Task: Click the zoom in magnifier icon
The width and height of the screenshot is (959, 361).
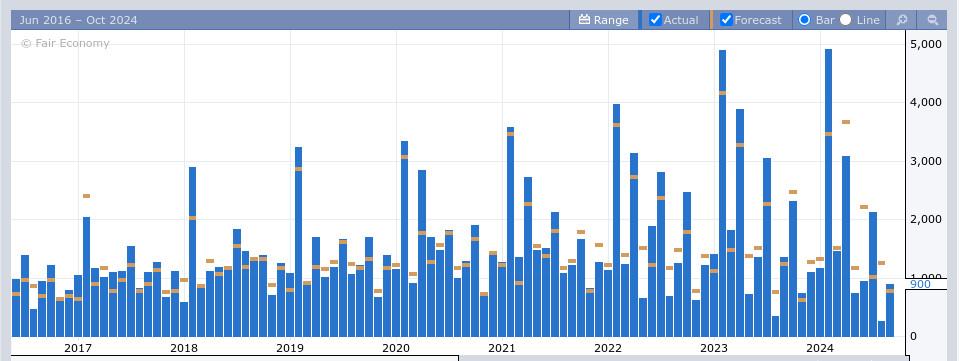Action: [x=902, y=20]
